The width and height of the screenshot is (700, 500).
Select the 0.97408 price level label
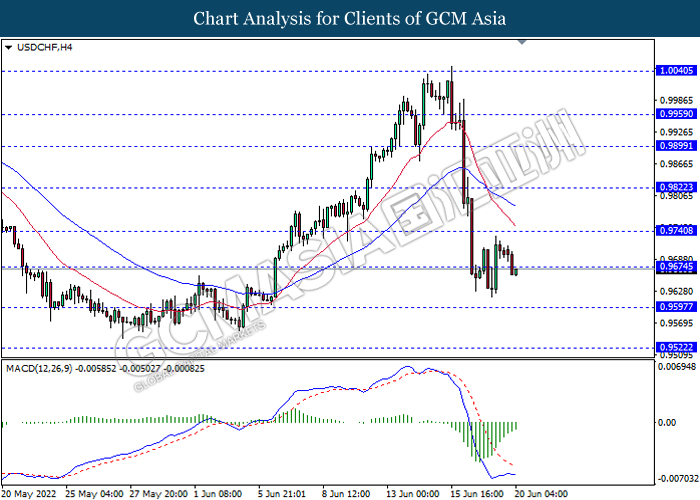pyautogui.click(x=676, y=230)
